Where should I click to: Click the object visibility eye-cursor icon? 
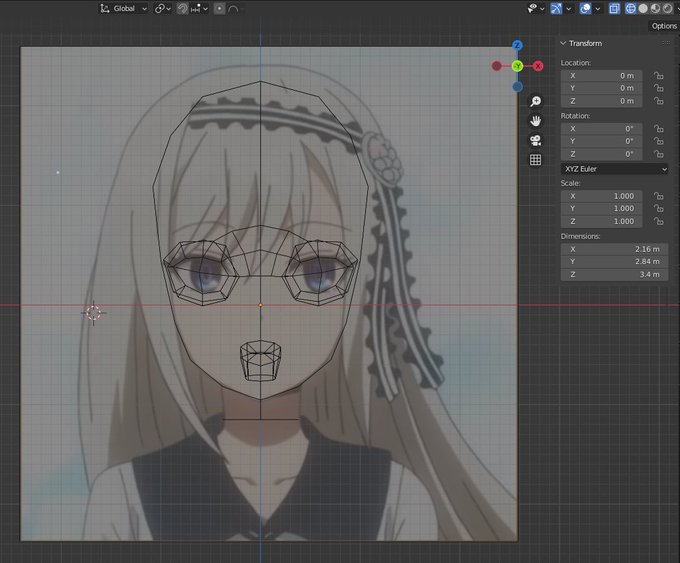click(533, 8)
